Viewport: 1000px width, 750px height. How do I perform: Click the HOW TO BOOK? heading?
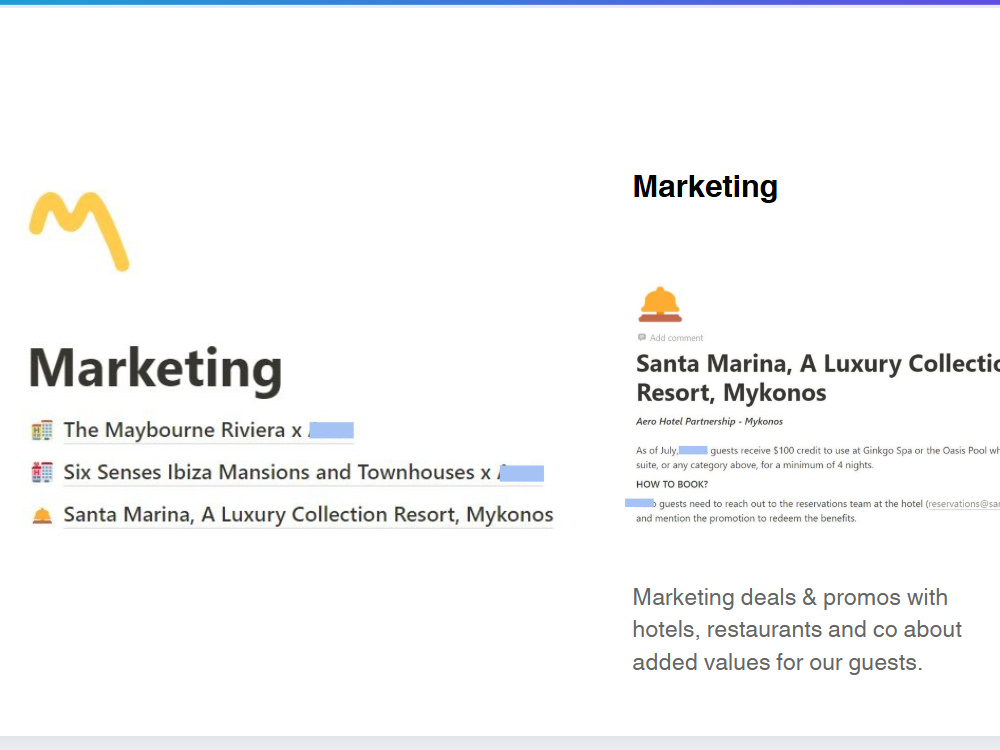coord(672,485)
